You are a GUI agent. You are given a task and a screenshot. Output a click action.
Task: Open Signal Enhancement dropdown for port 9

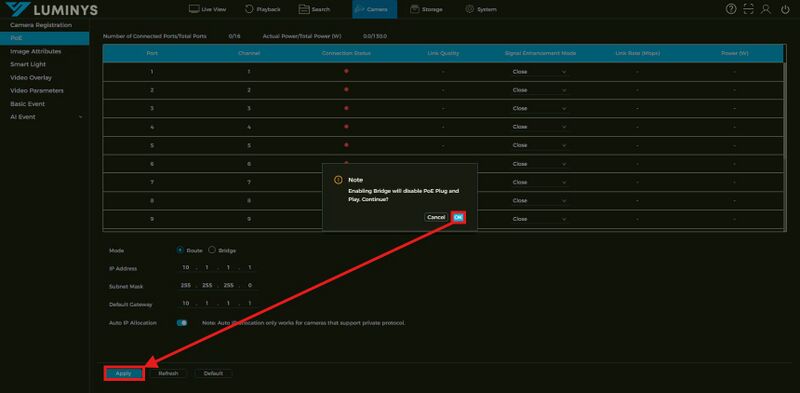point(539,219)
